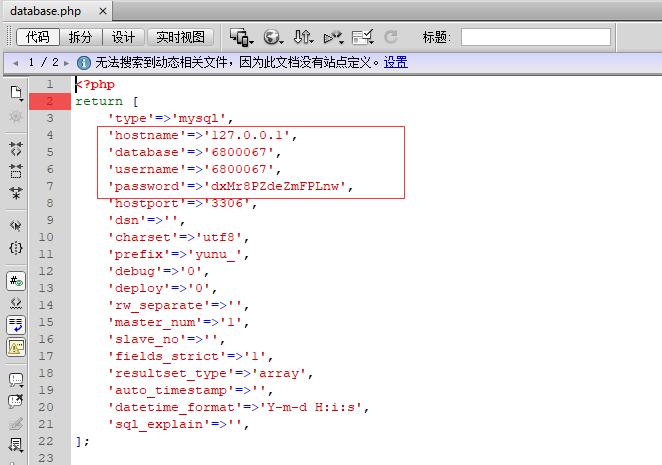This screenshot has height=465, width=662.
Task: Expand the visual aids dropdown
Action: [363, 37]
